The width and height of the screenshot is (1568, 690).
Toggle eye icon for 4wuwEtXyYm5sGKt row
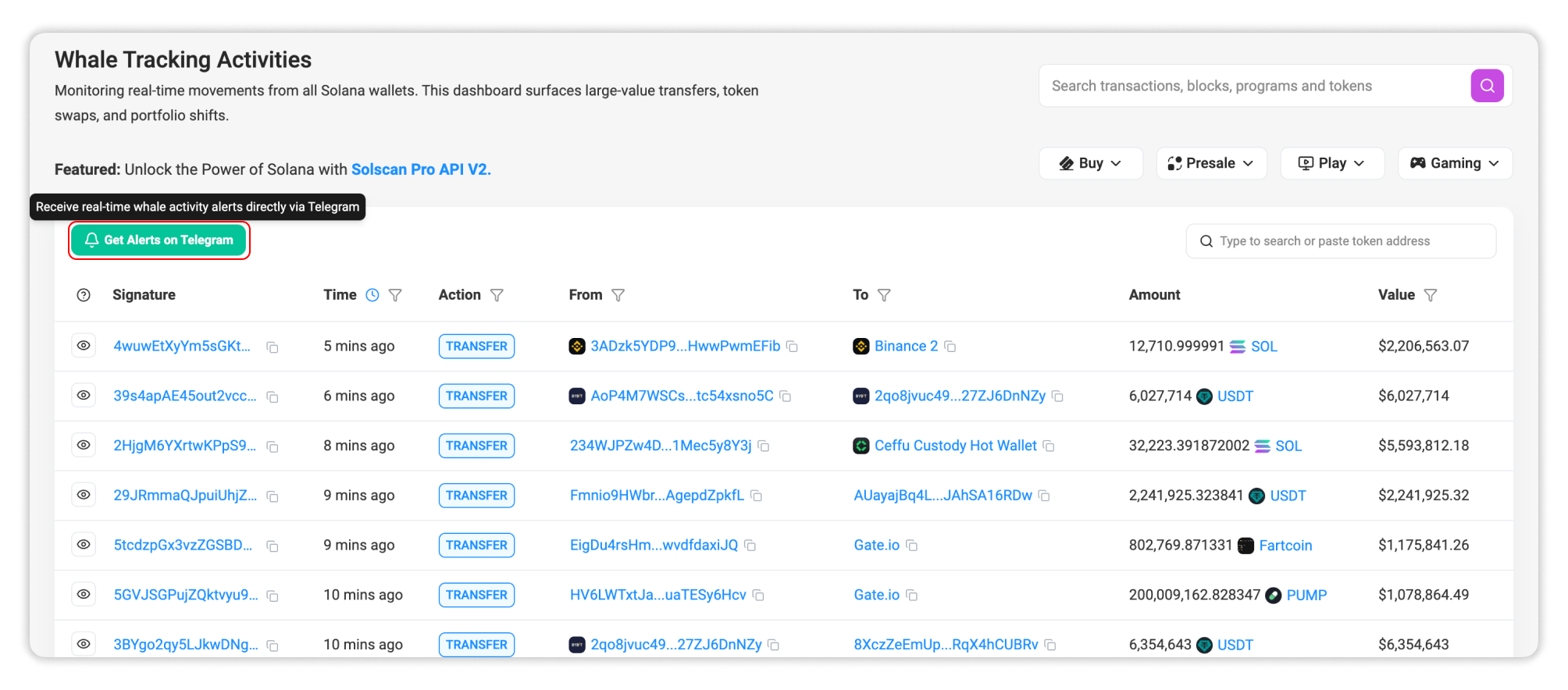84,346
